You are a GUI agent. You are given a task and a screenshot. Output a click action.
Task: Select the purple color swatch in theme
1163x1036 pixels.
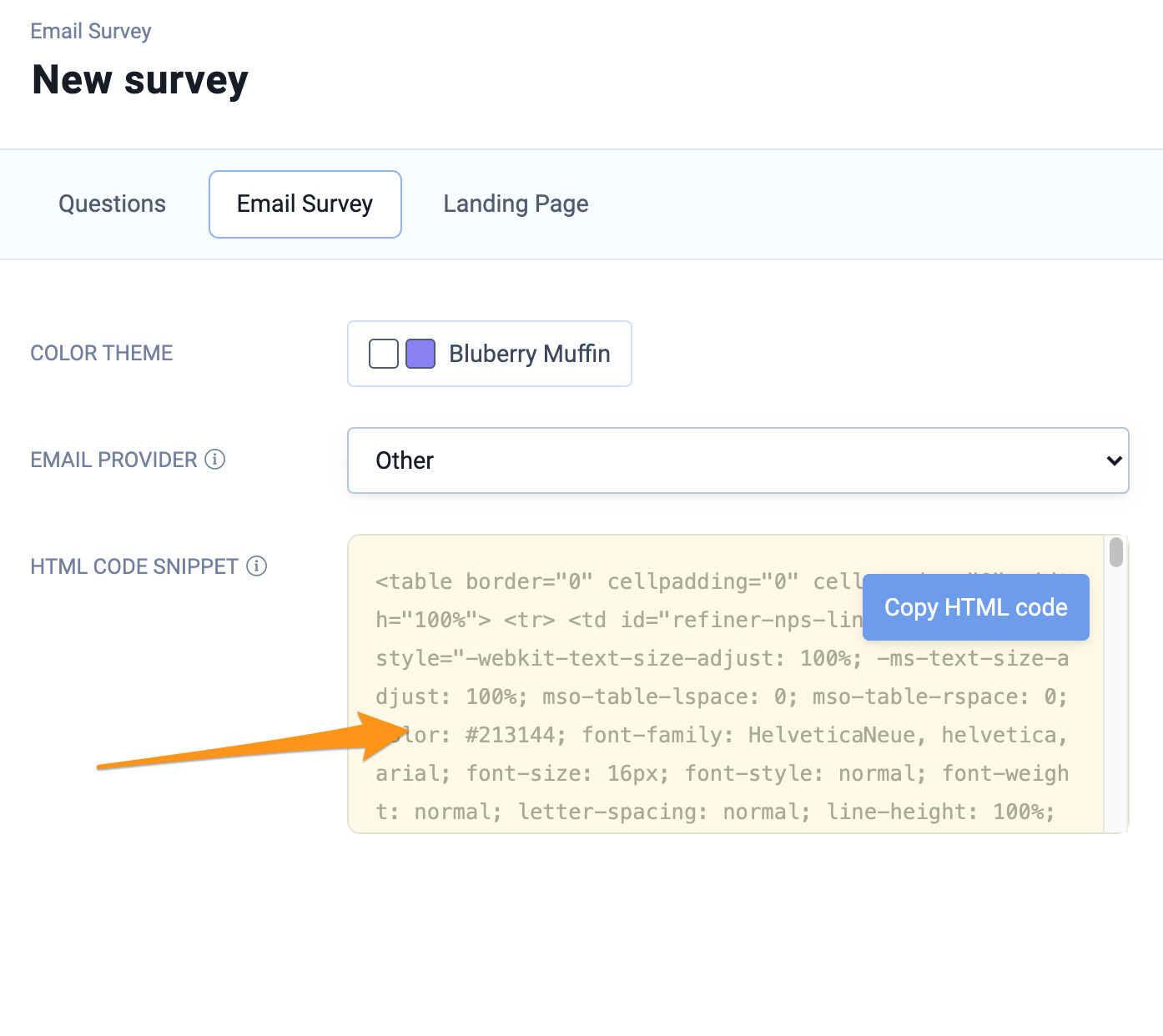pos(420,354)
